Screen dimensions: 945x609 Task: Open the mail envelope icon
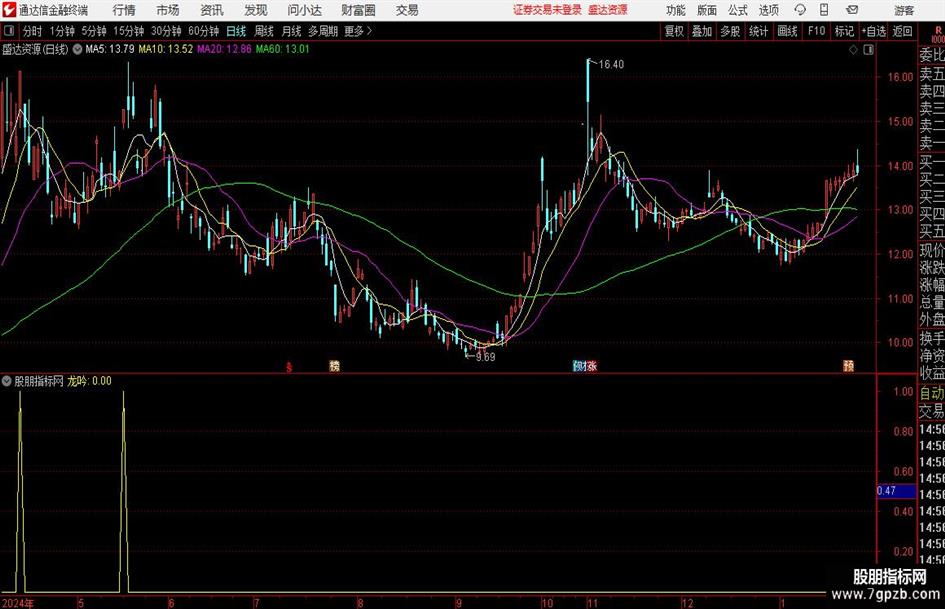[x=852, y=10]
